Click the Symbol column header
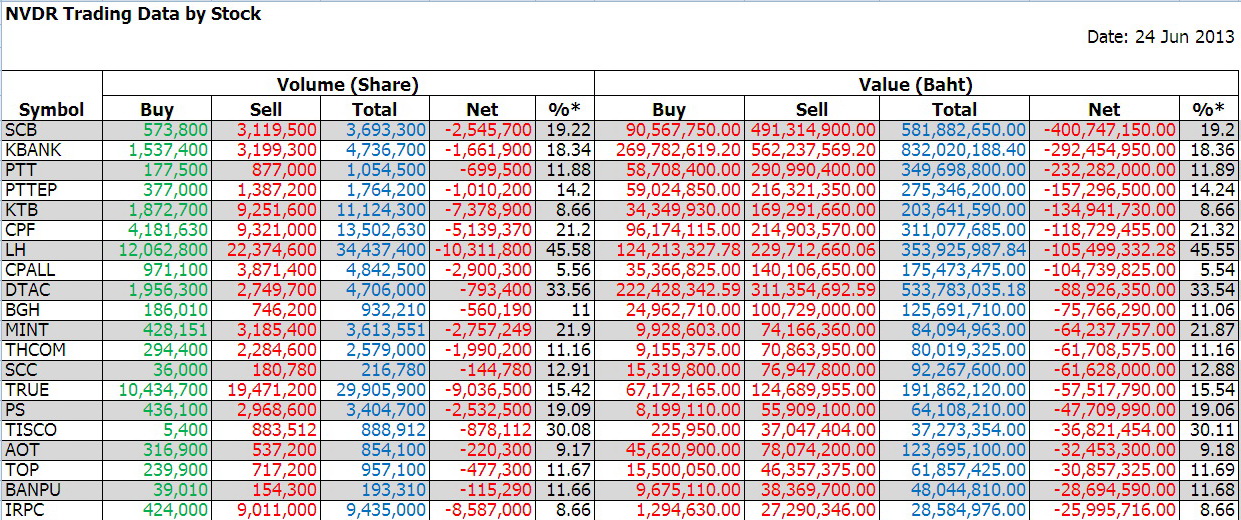Screen dimensions: 1241x520 (x=52, y=110)
